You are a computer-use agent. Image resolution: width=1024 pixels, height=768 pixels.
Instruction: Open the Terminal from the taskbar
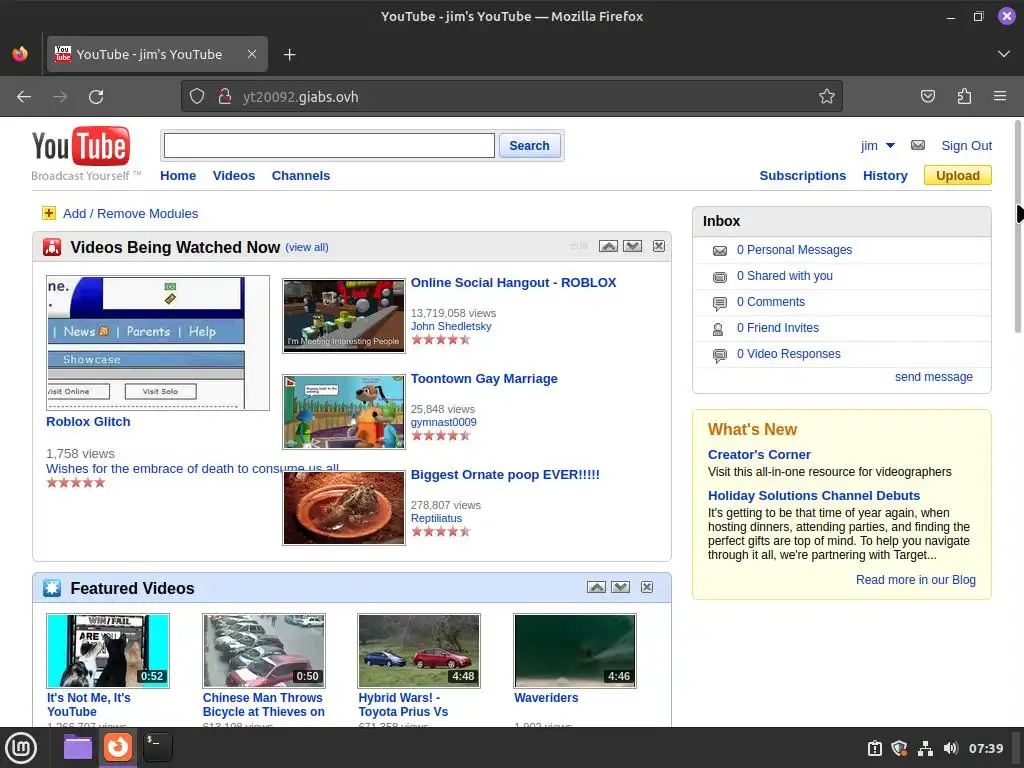[x=157, y=748]
